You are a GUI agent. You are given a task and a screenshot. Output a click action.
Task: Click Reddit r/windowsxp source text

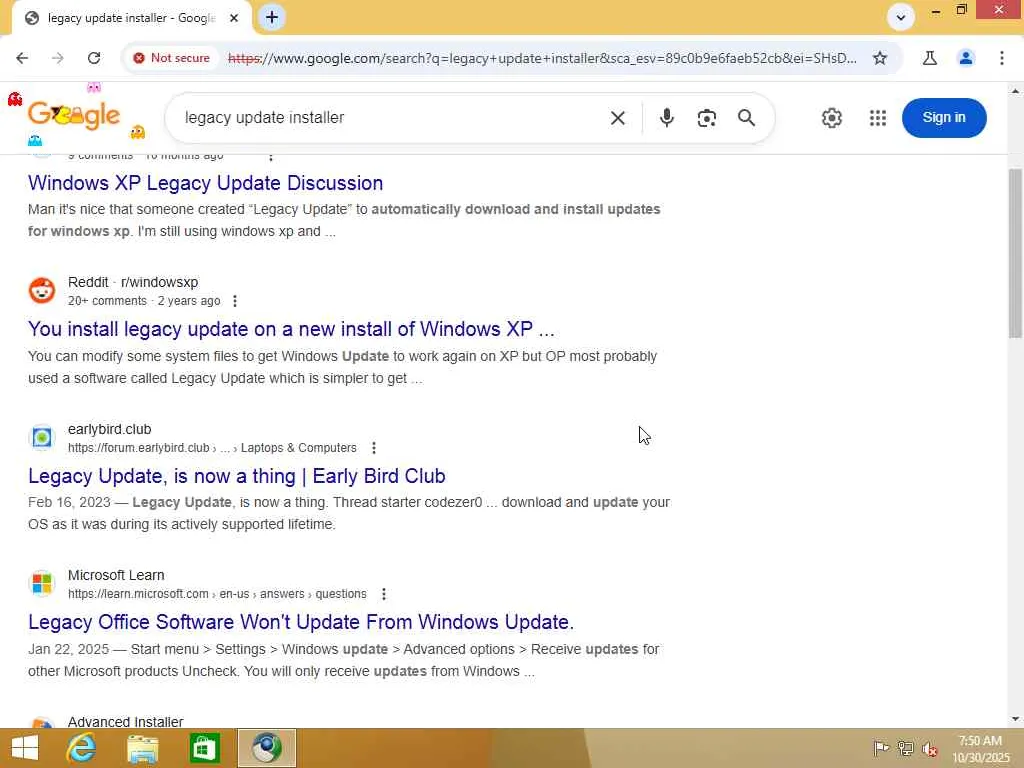tap(133, 282)
